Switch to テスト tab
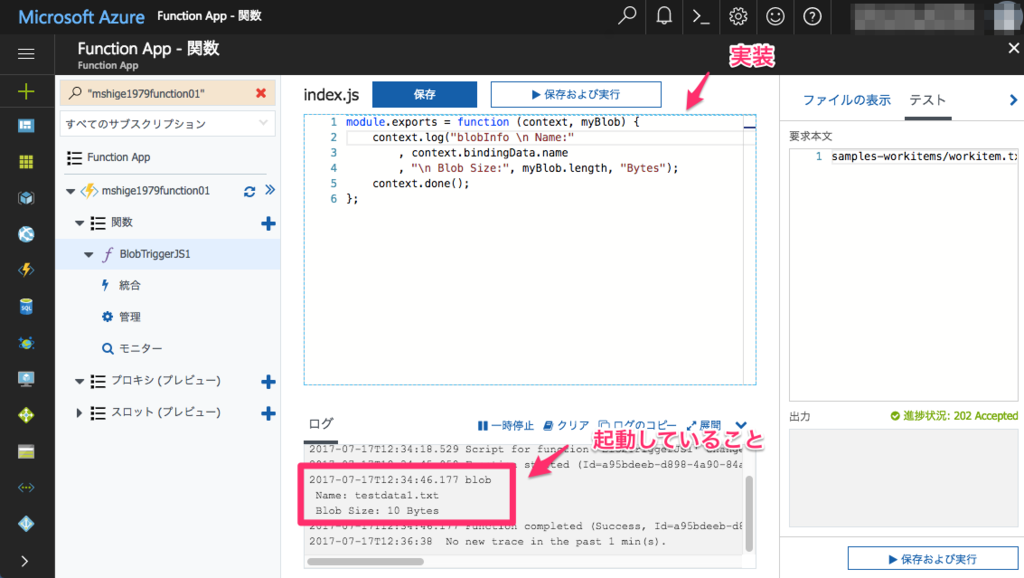Viewport: 1024px width, 578px height. [927, 100]
